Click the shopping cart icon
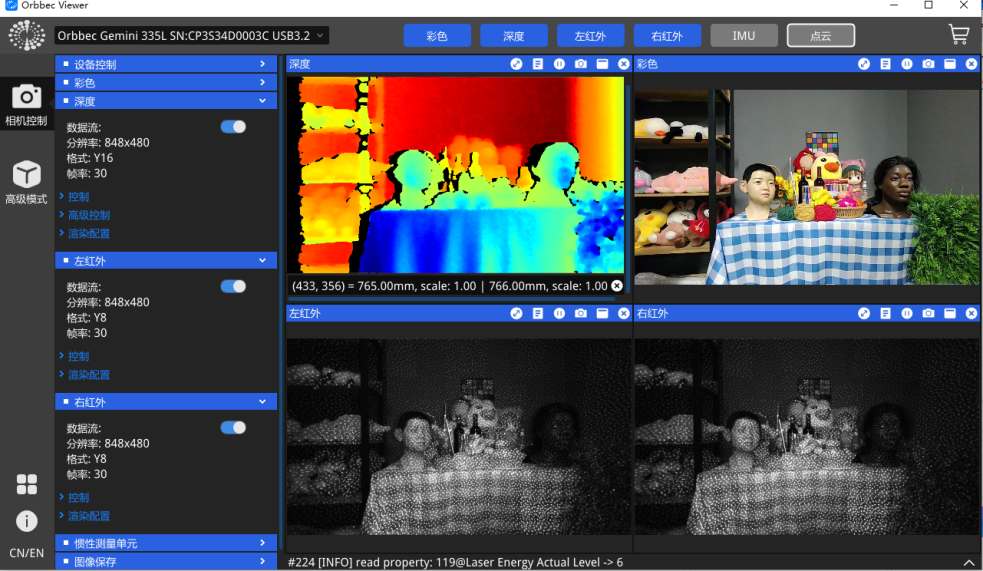The height and width of the screenshot is (571, 983). click(958, 35)
